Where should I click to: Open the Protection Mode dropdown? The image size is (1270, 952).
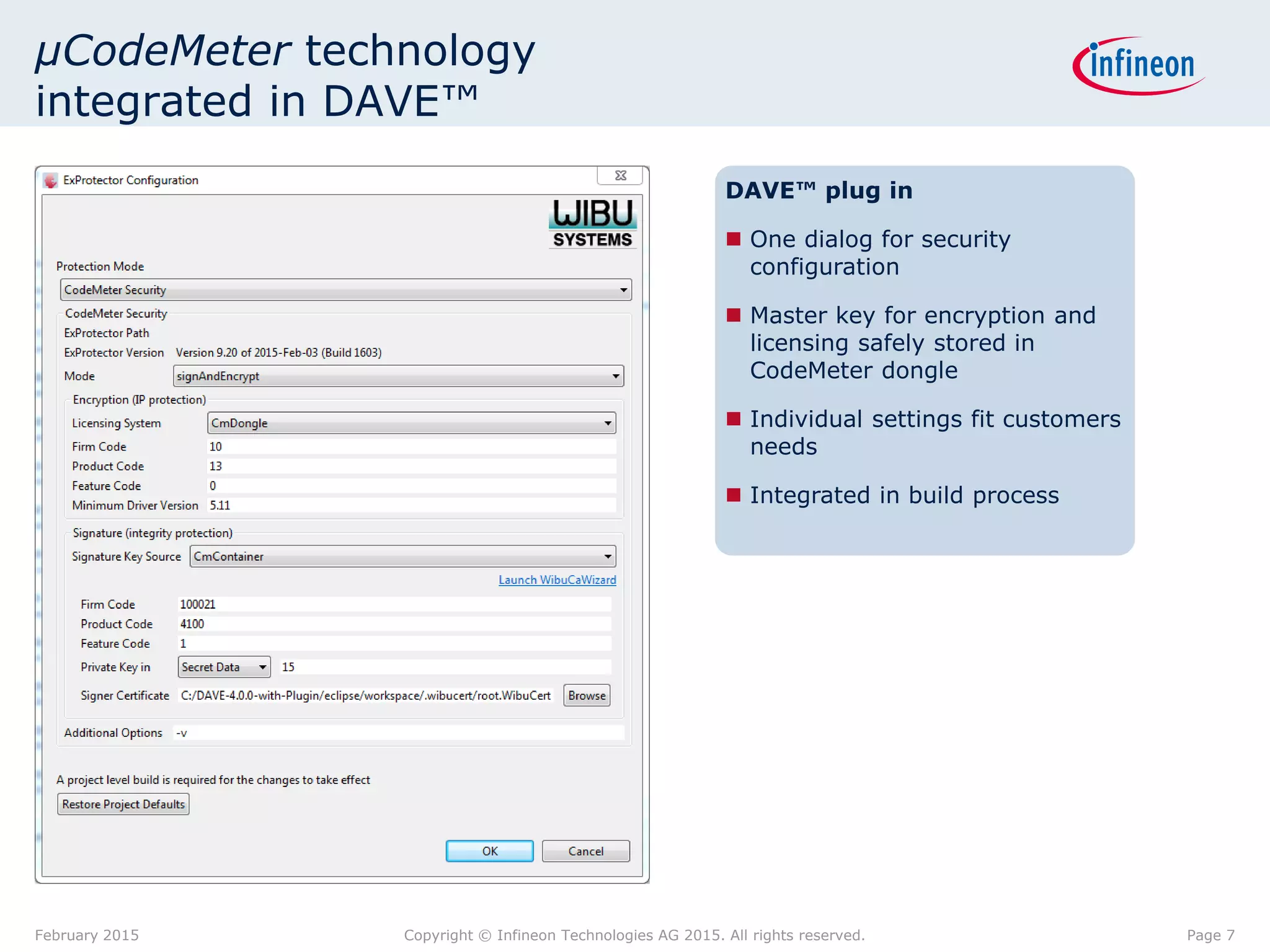[346, 290]
